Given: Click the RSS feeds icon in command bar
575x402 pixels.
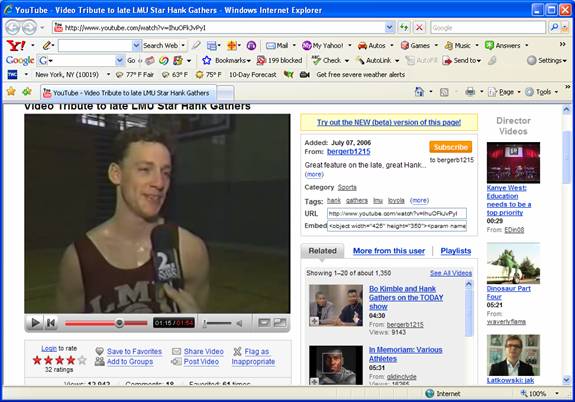Looking at the screenshot, I should (444, 92).
